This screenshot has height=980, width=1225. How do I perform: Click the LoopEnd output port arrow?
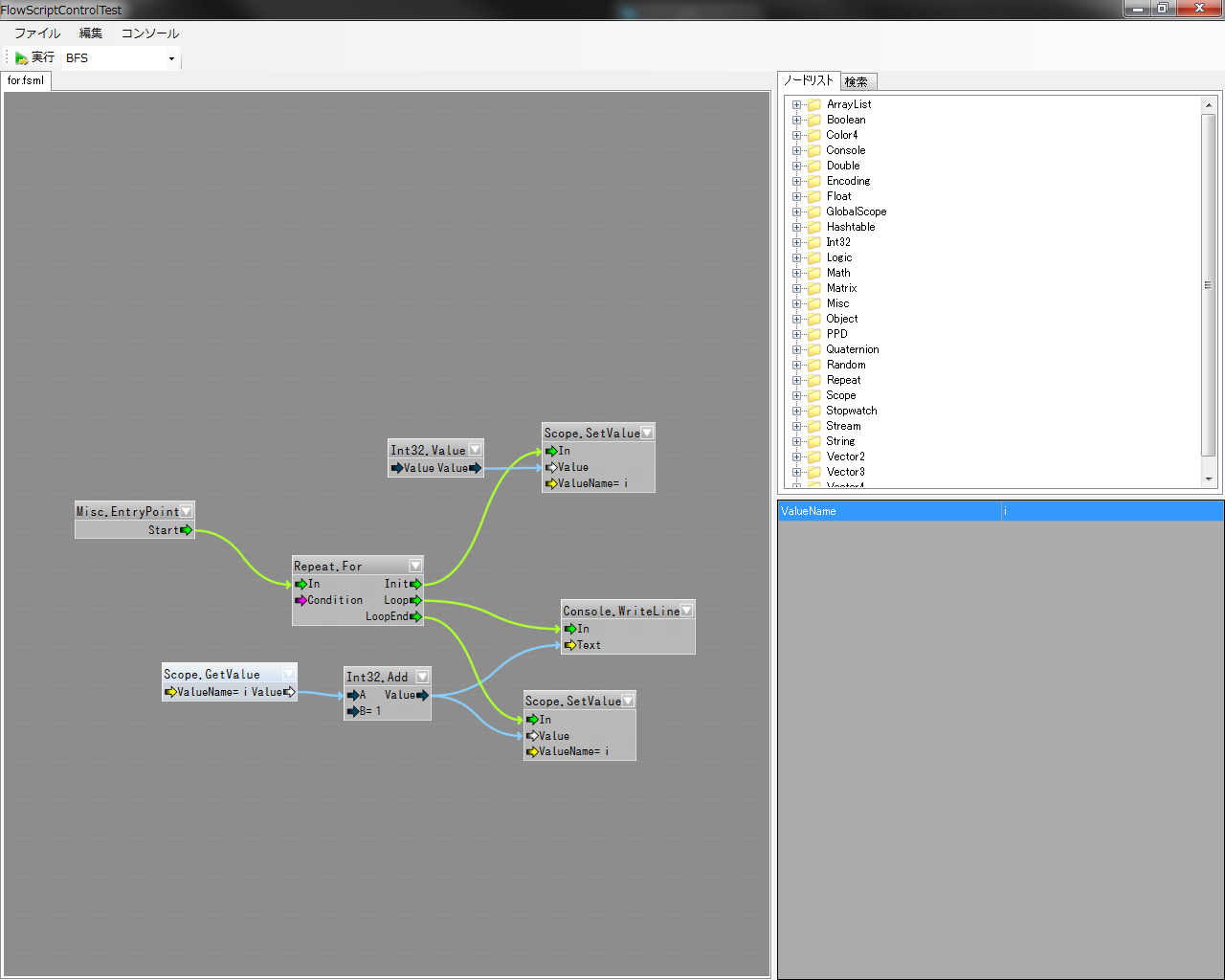coord(415,617)
